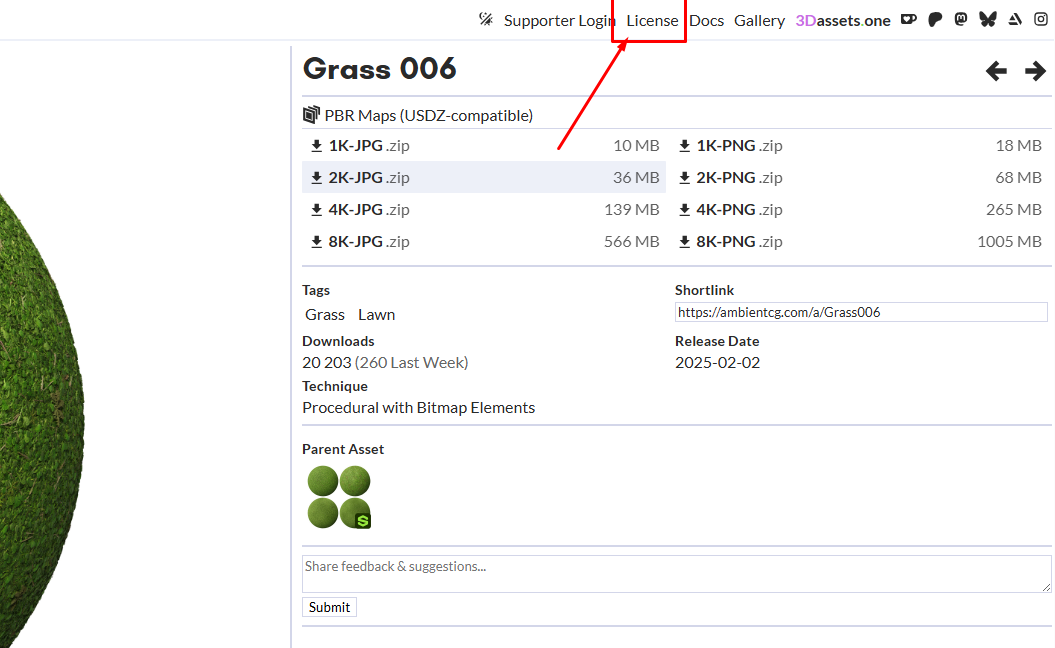
Task: Click the Grass 006 title heading
Action: (x=379, y=69)
